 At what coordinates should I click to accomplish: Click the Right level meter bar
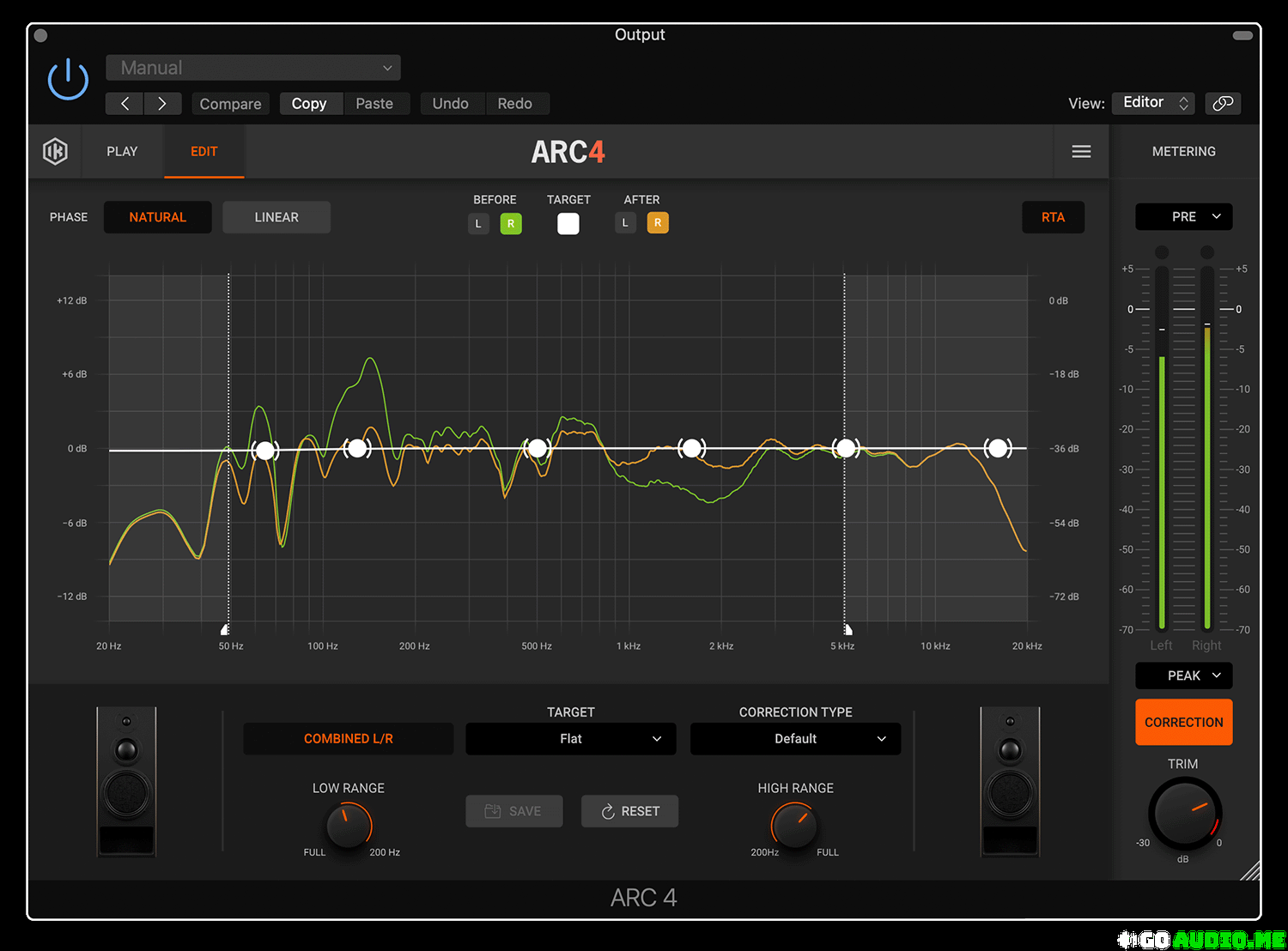tap(1207, 448)
